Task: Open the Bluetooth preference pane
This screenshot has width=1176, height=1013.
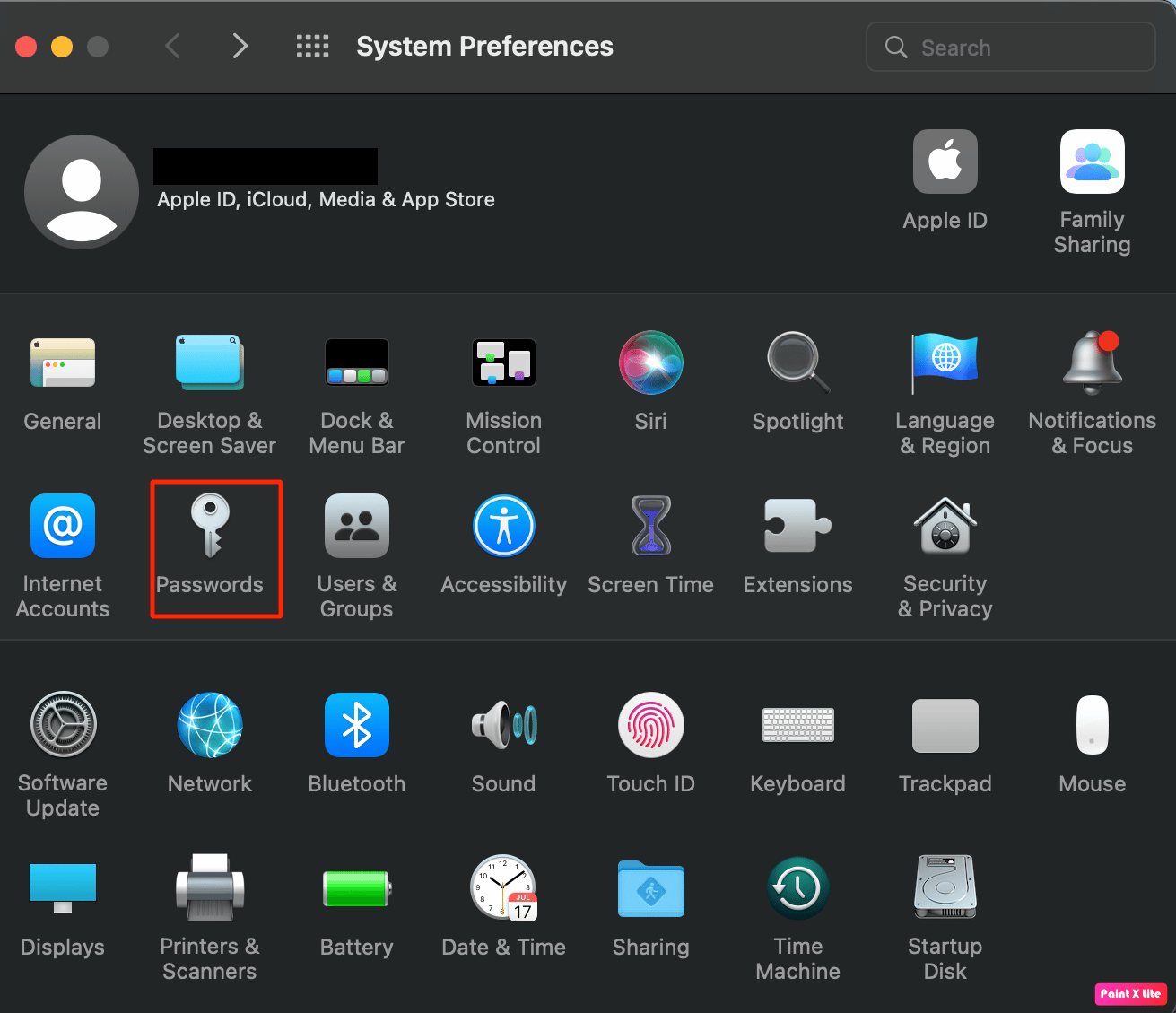Action: (x=356, y=745)
